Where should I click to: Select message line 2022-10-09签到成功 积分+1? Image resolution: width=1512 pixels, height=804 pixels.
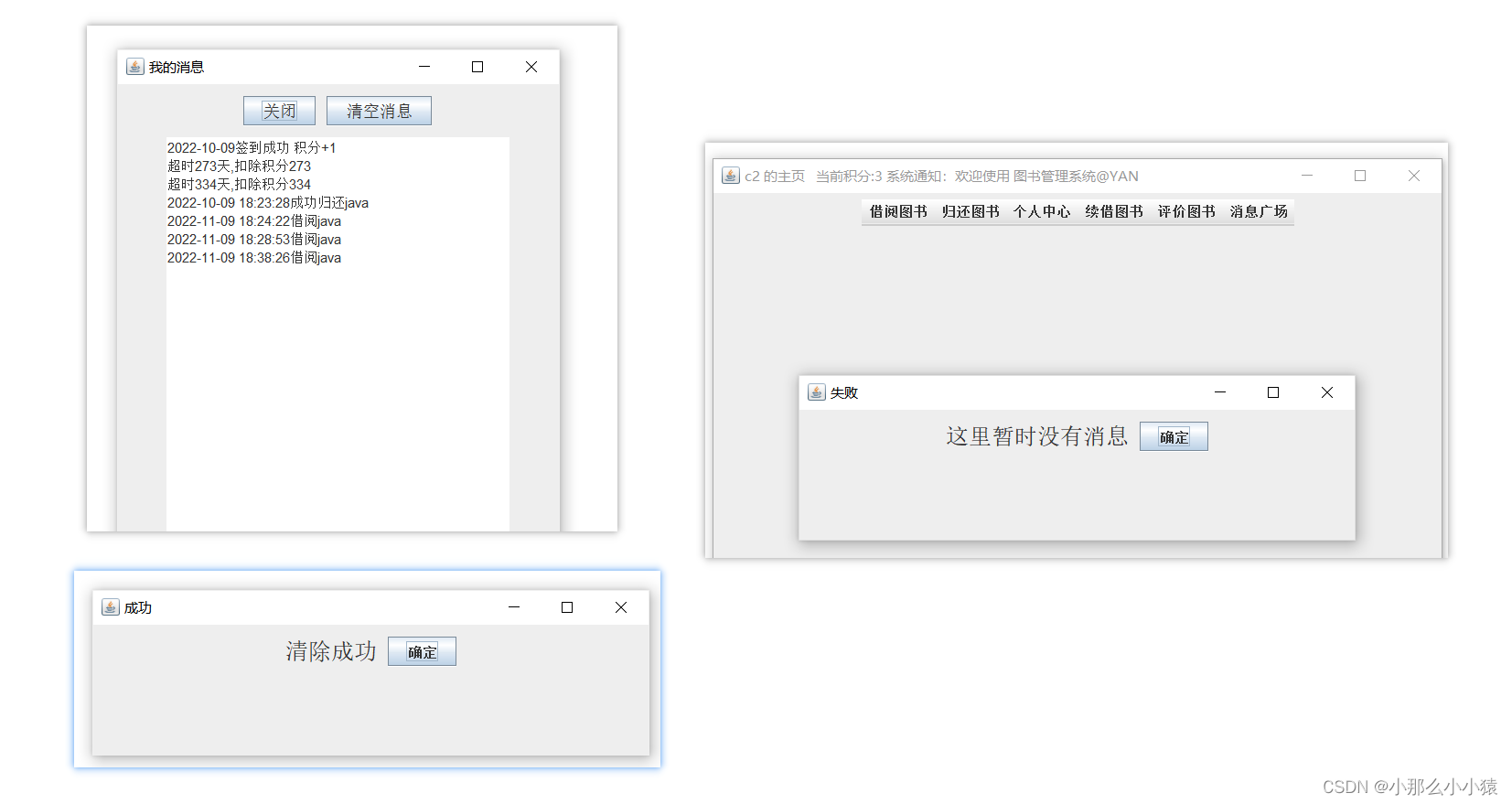tap(252, 147)
